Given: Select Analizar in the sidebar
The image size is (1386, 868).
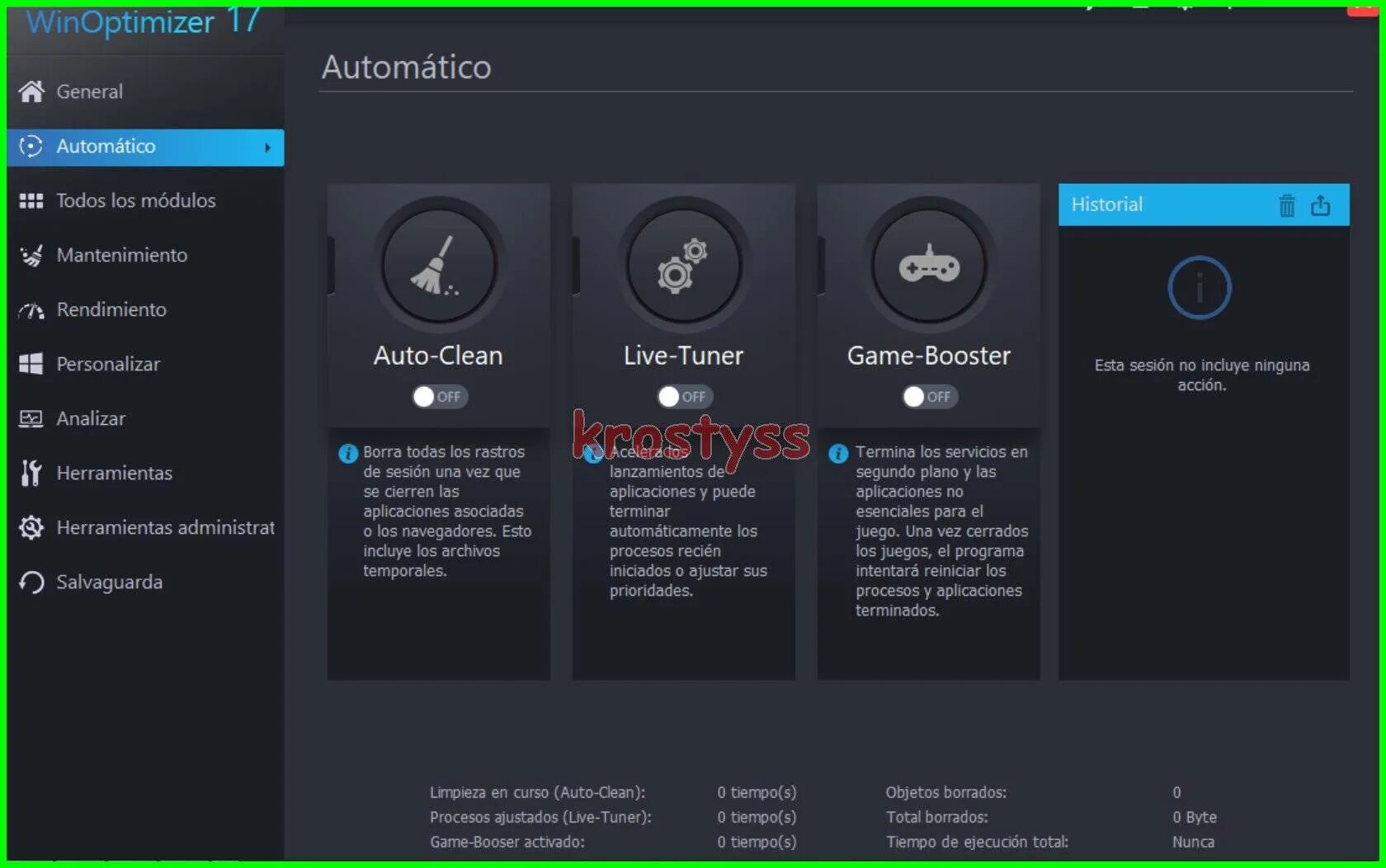Looking at the screenshot, I should [x=145, y=418].
